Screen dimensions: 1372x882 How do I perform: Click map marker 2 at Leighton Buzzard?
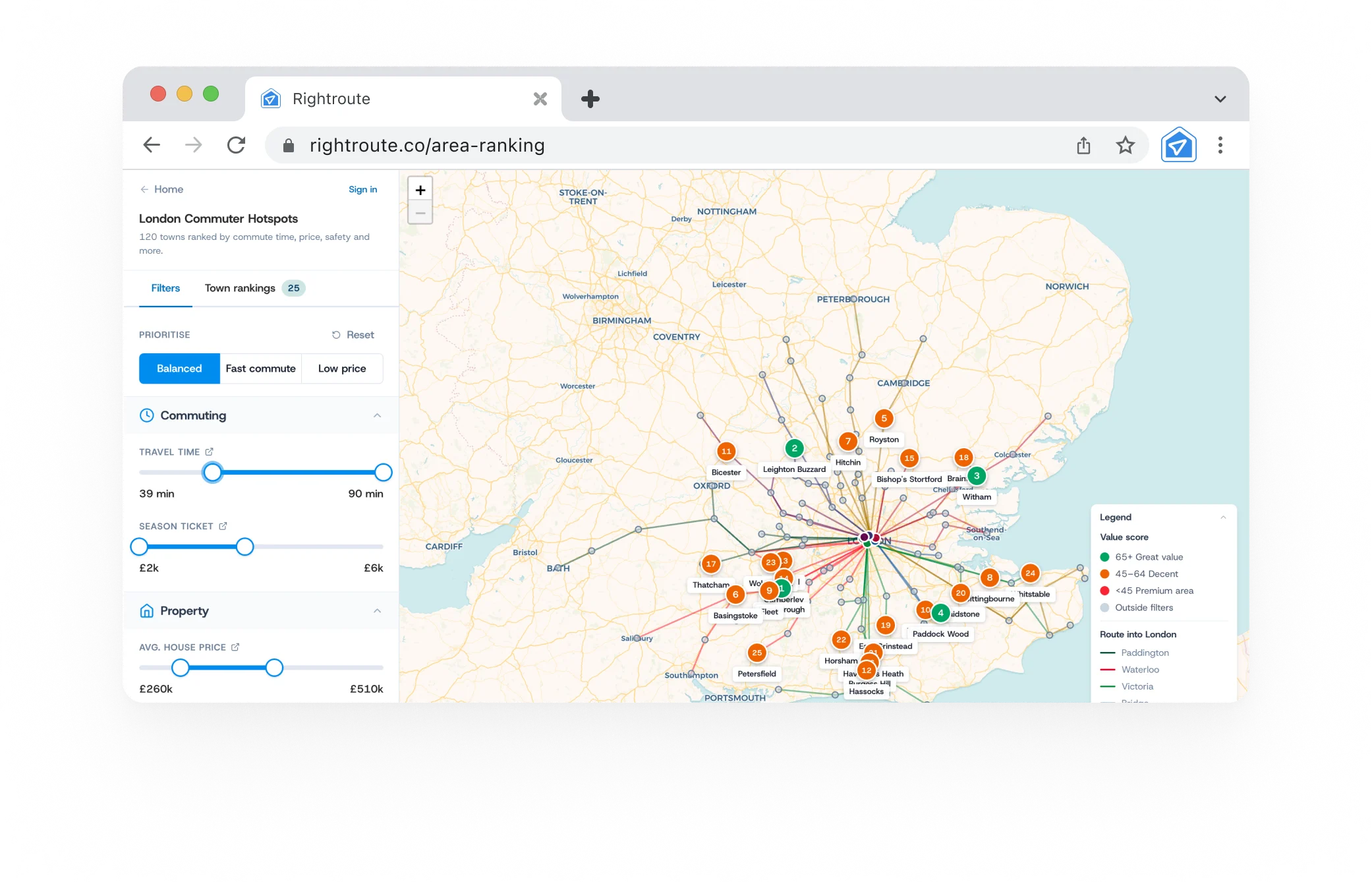tap(794, 448)
